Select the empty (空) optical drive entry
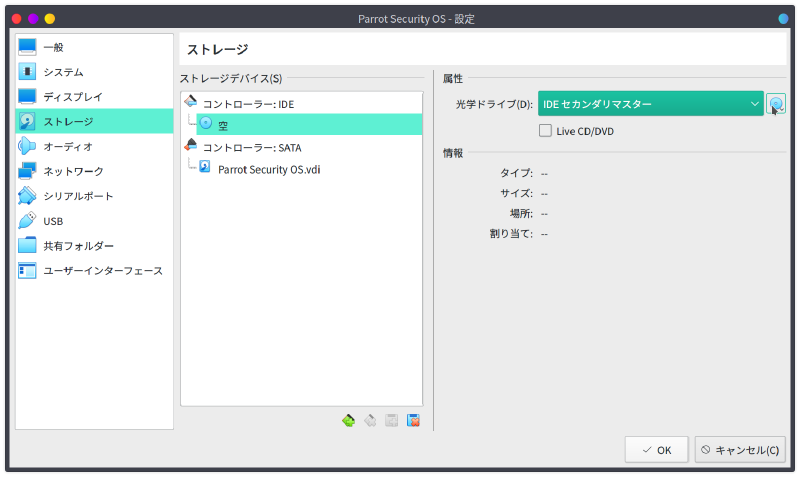 (223, 125)
